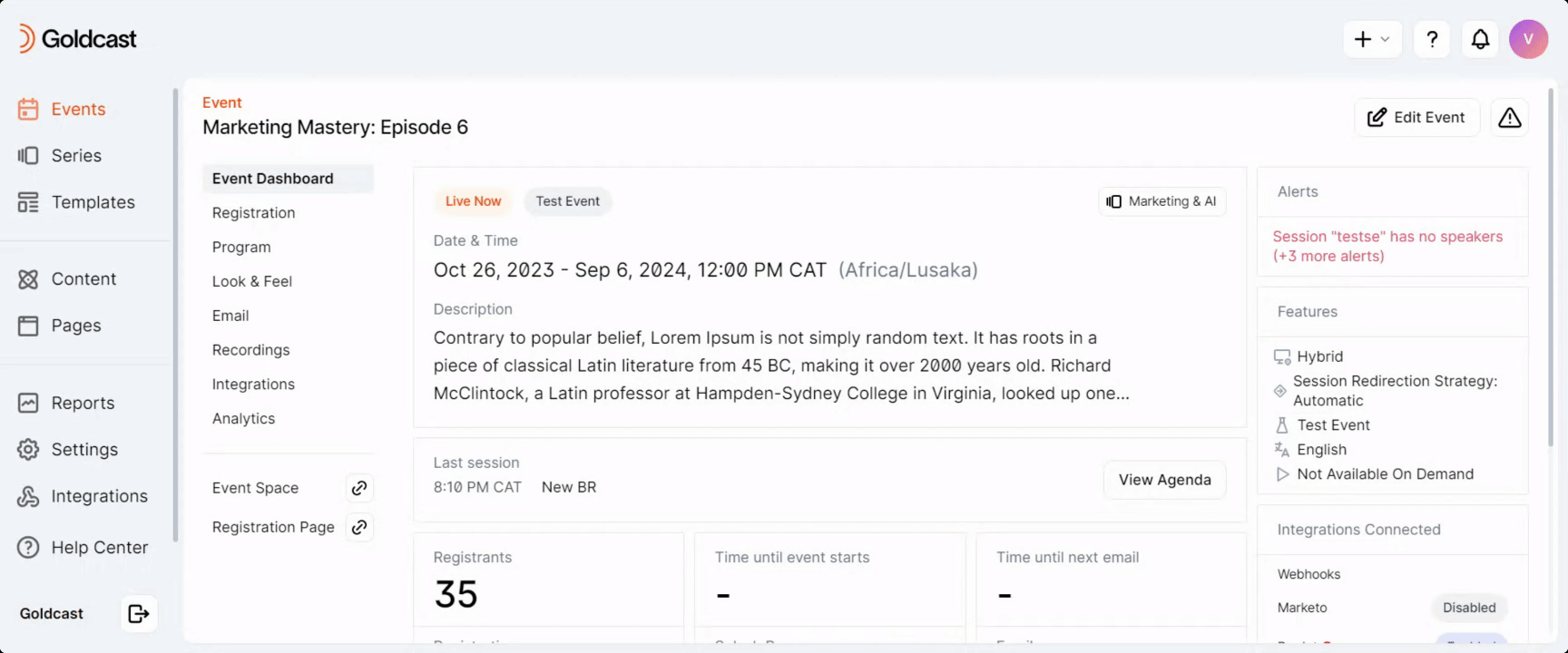Open the Recordings event section
The height and width of the screenshot is (653, 1568).
250,350
